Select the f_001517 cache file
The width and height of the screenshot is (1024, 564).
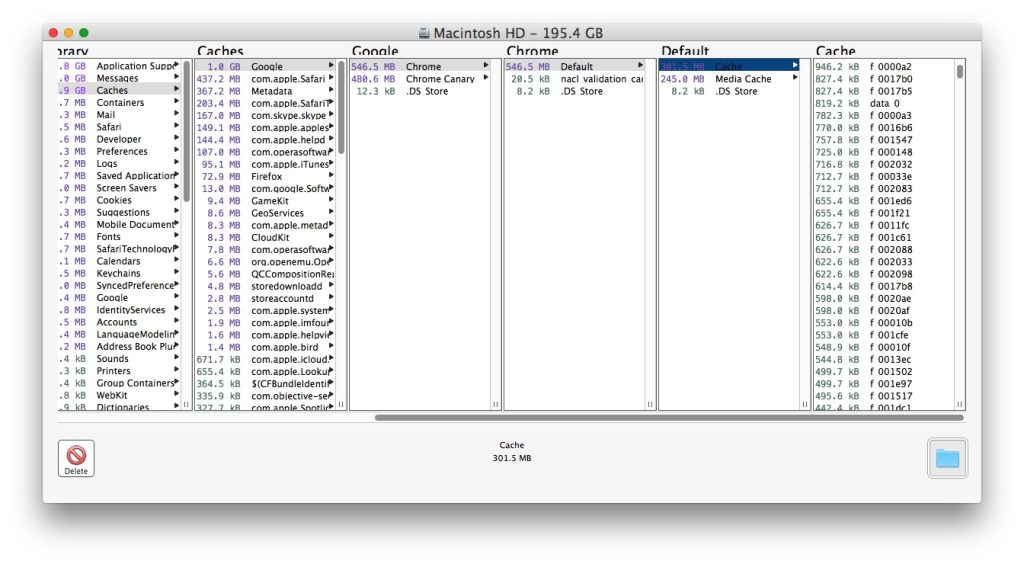point(884,396)
